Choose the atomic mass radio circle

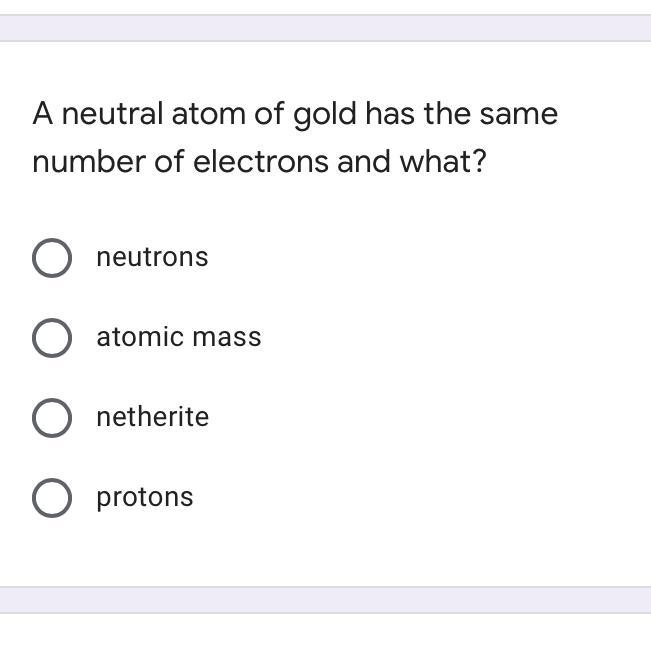pyautogui.click(x=52, y=338)
